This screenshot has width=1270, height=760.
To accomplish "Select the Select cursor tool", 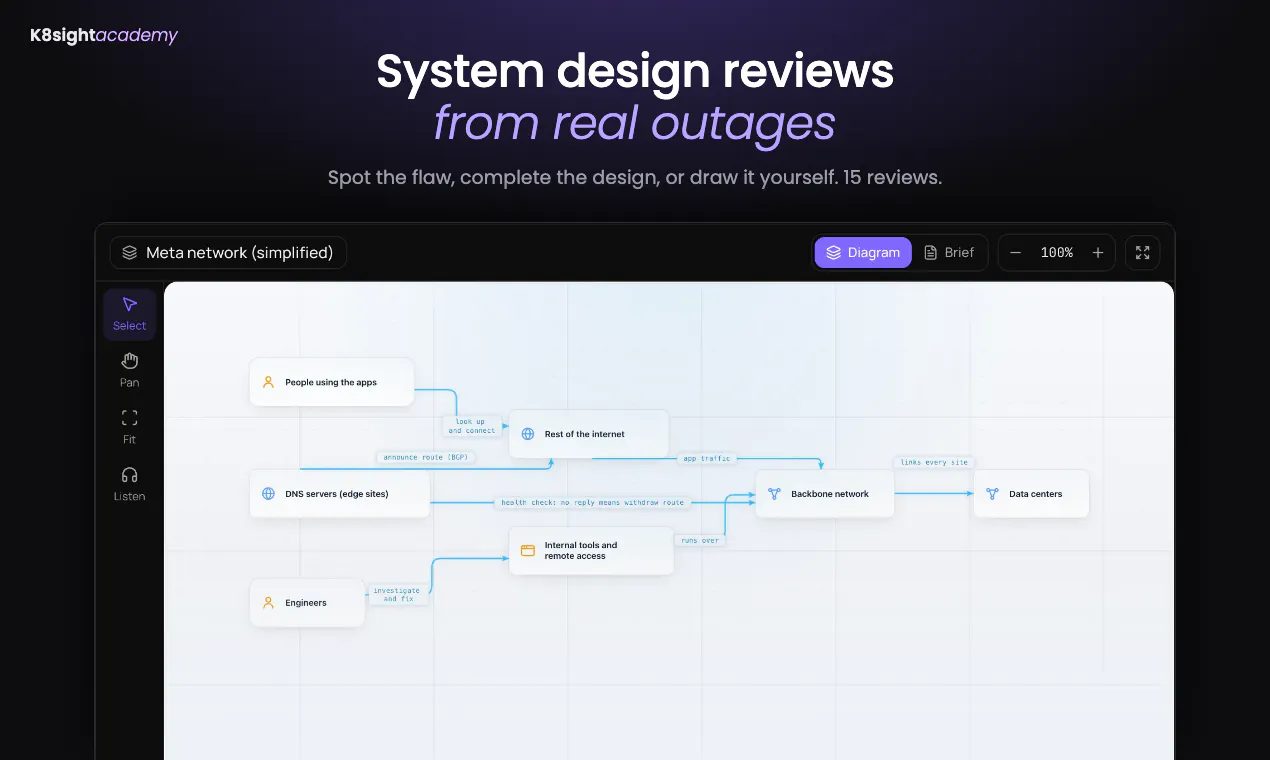I will coord(129,314).
